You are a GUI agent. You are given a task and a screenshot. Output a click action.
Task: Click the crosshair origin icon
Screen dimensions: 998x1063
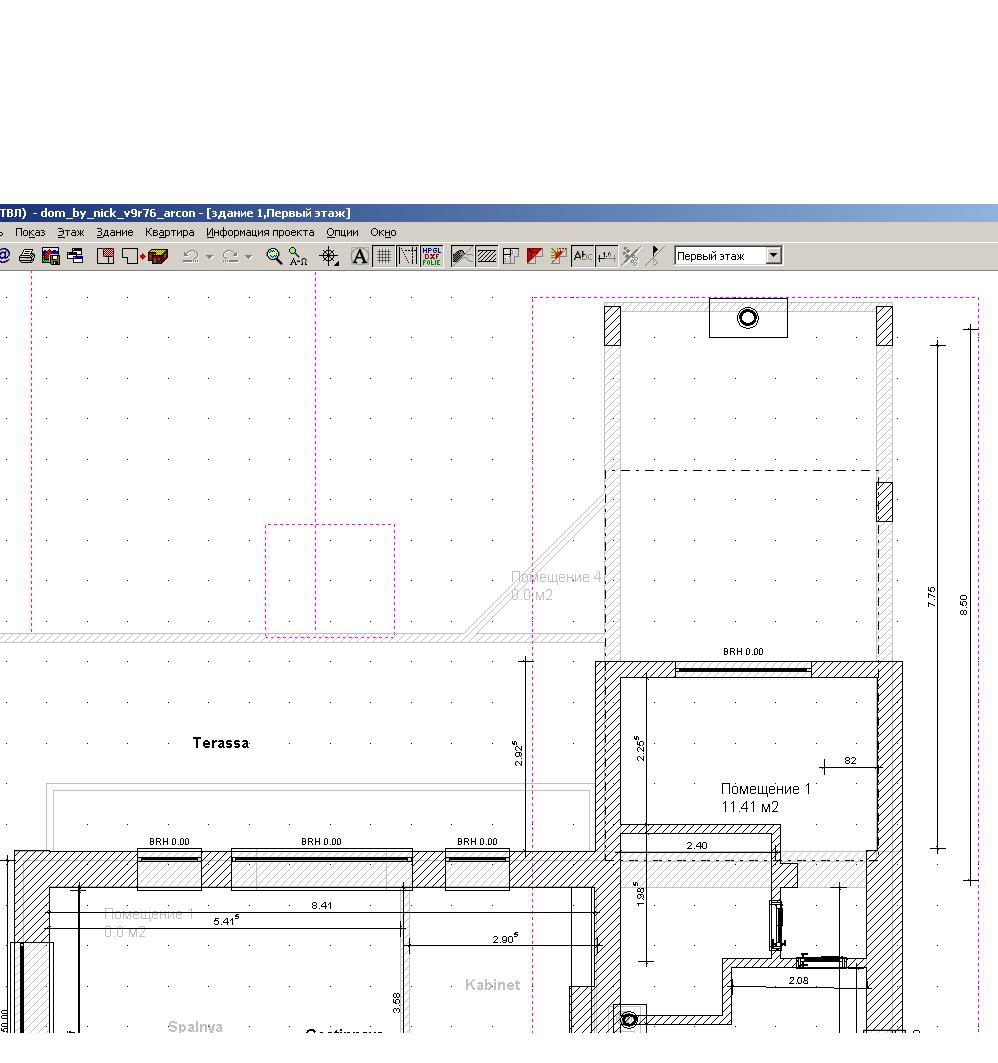330,256
